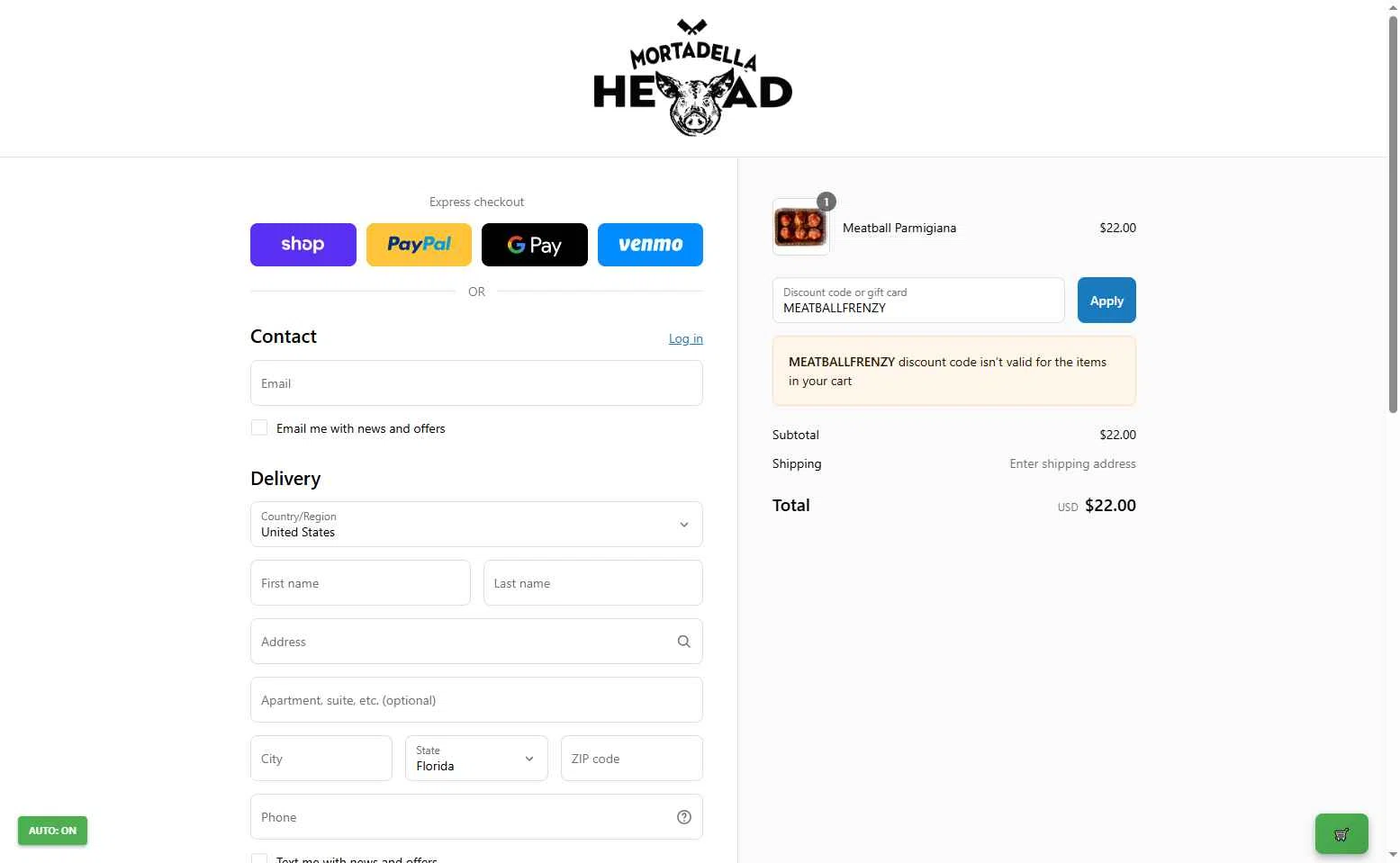Open the Country/Region dropdown
This screenshot has width=1400, height=863.
pos(476,525)
